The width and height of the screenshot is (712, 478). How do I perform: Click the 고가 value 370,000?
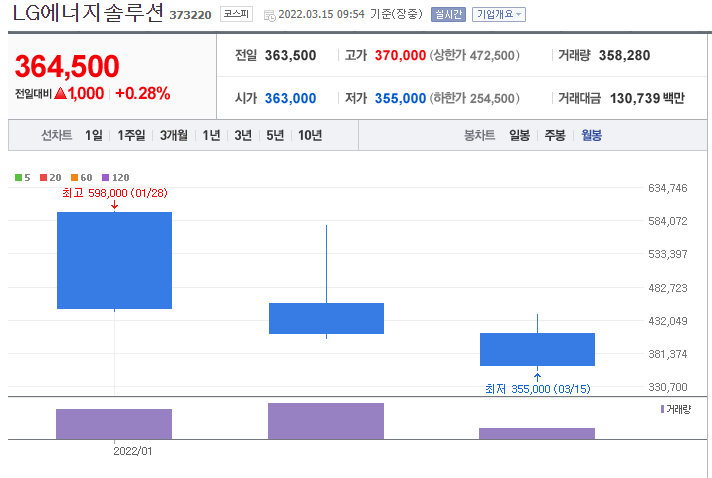point(400,55)
